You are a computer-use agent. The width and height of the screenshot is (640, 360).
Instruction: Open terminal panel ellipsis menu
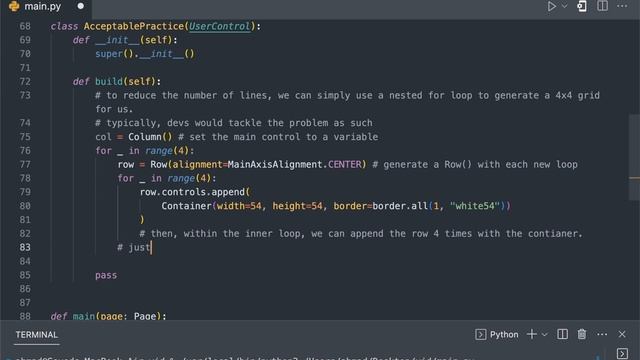tap(602, 335)
